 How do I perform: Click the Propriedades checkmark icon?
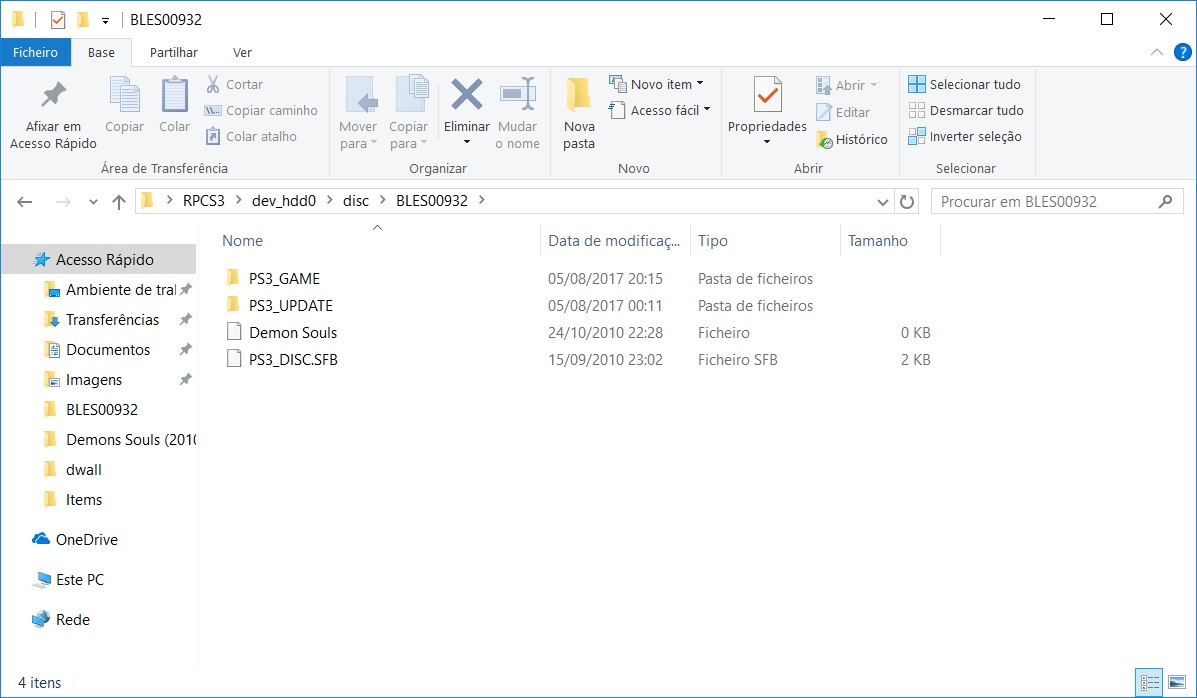767,95
